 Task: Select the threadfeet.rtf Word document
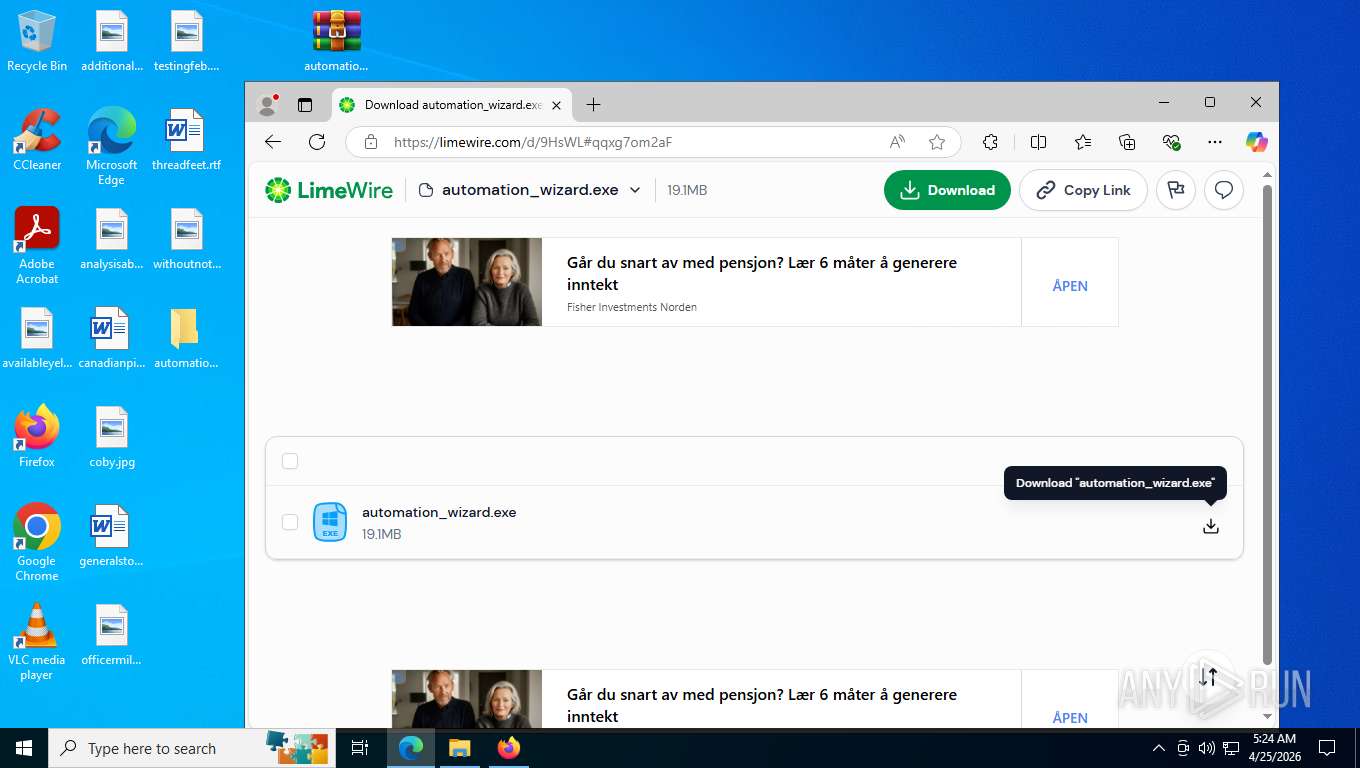coord(186,140)
